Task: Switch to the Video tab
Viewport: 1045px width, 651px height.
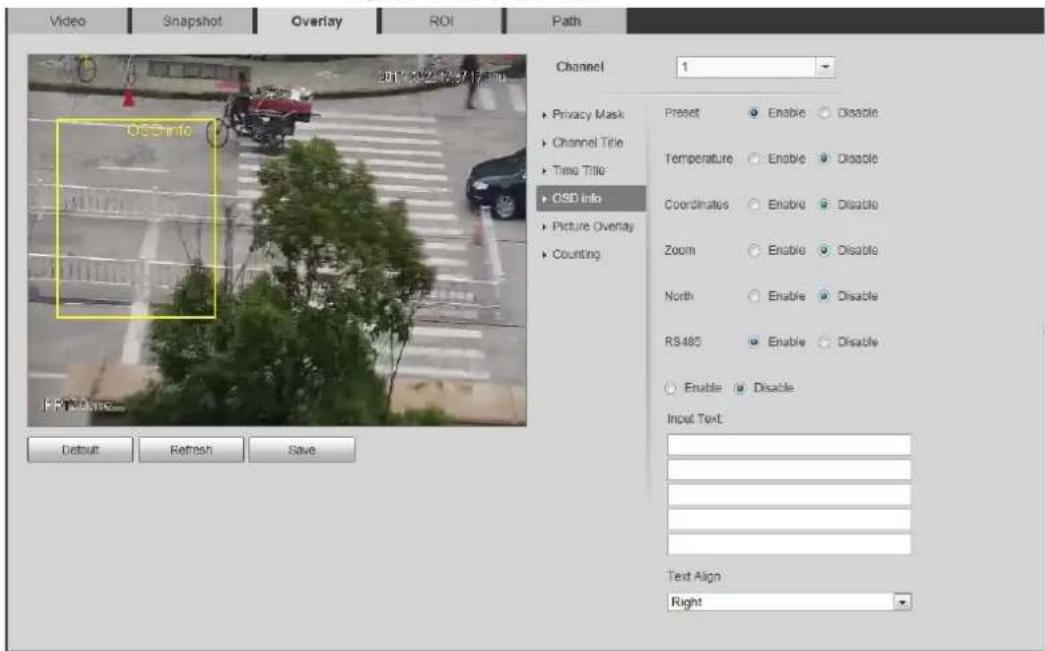Action: tap(67, 21)
